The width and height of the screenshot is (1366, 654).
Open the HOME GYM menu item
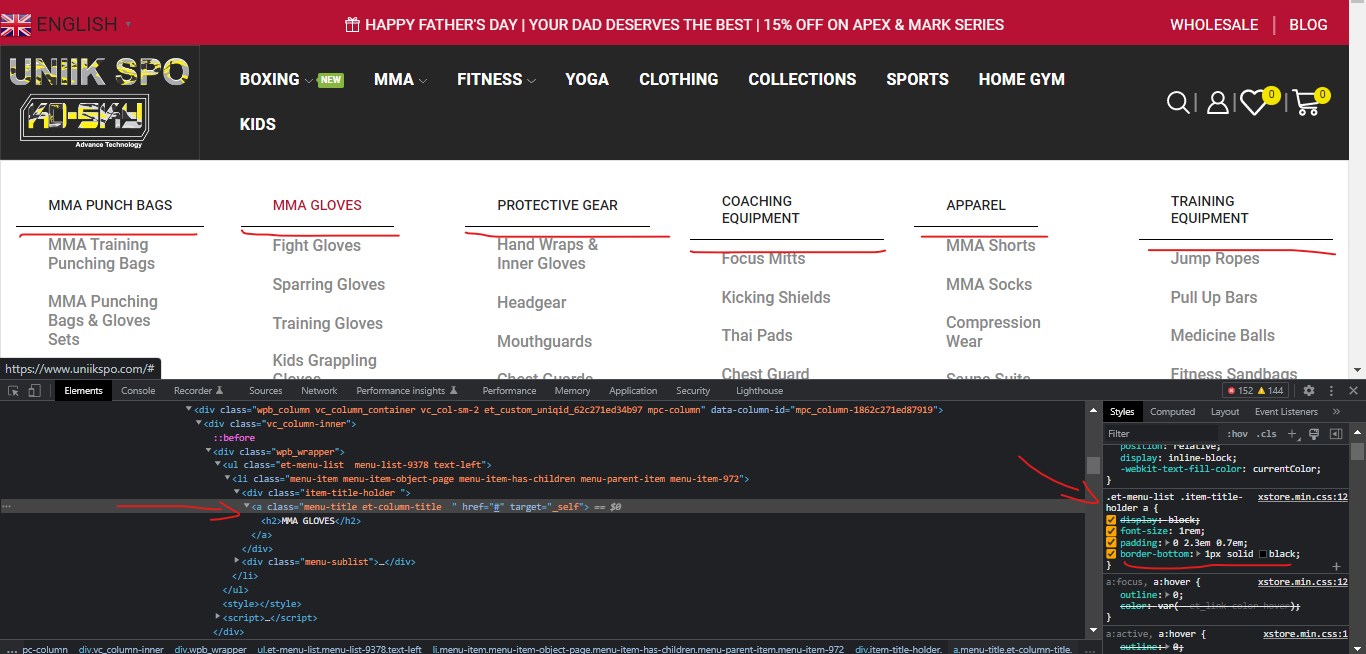(1021, 79)
